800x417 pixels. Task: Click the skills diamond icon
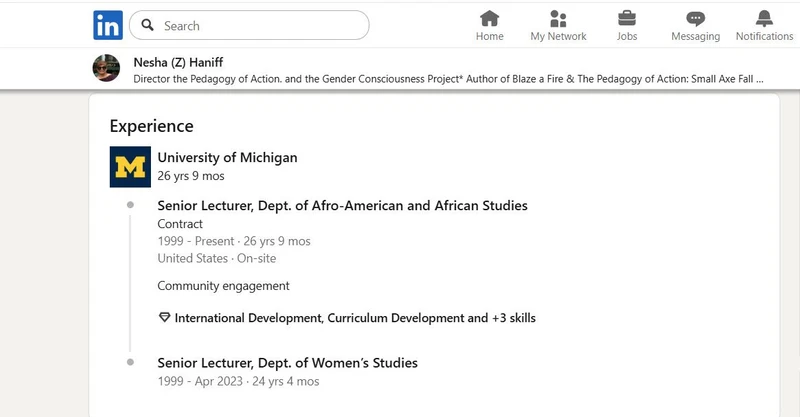(x=164, y=317)
